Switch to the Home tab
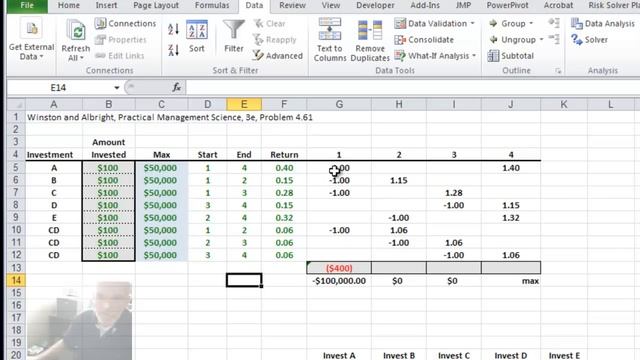This screenshot has height=360, width=640. [x=69, y=5]
